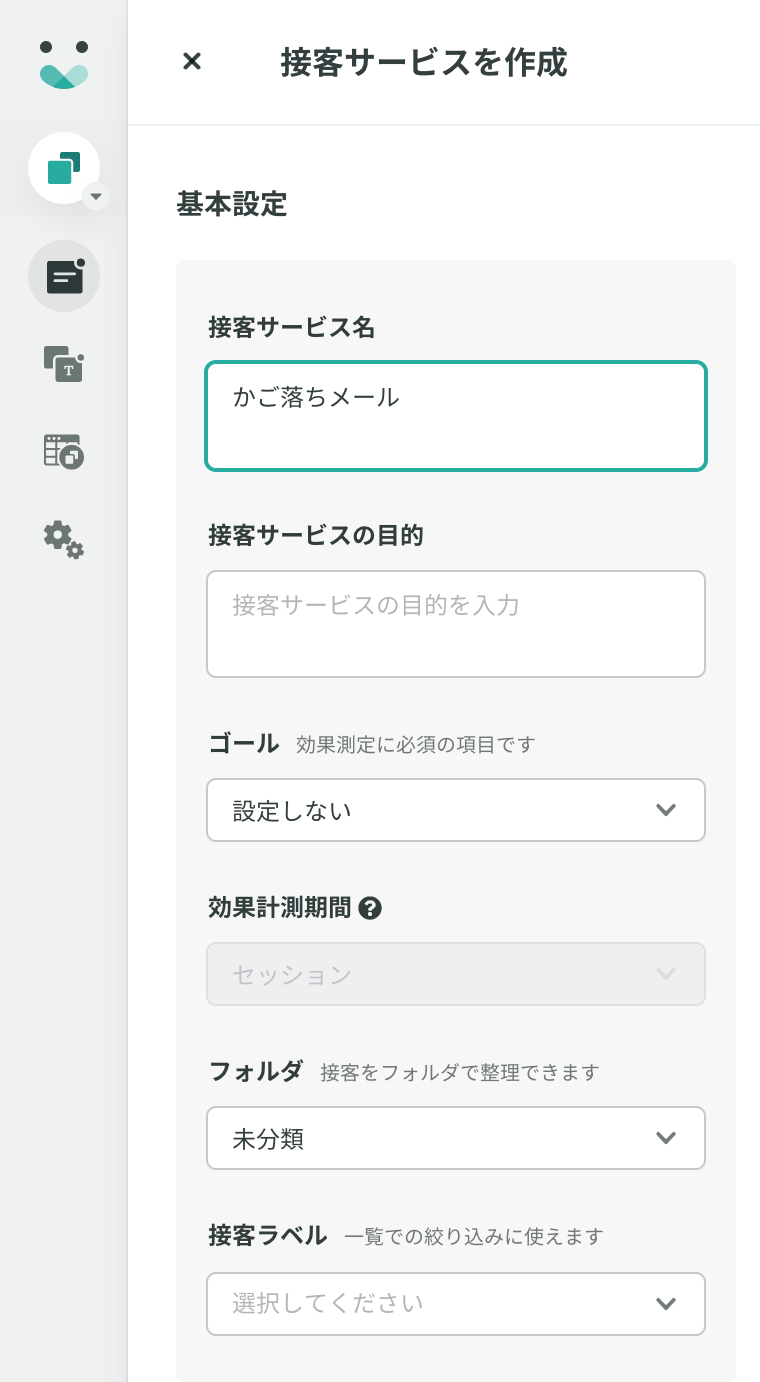Open the data table sidebar icon
Image resolution: width=760 pixels, height=1382 pixels.
(64, 451)
